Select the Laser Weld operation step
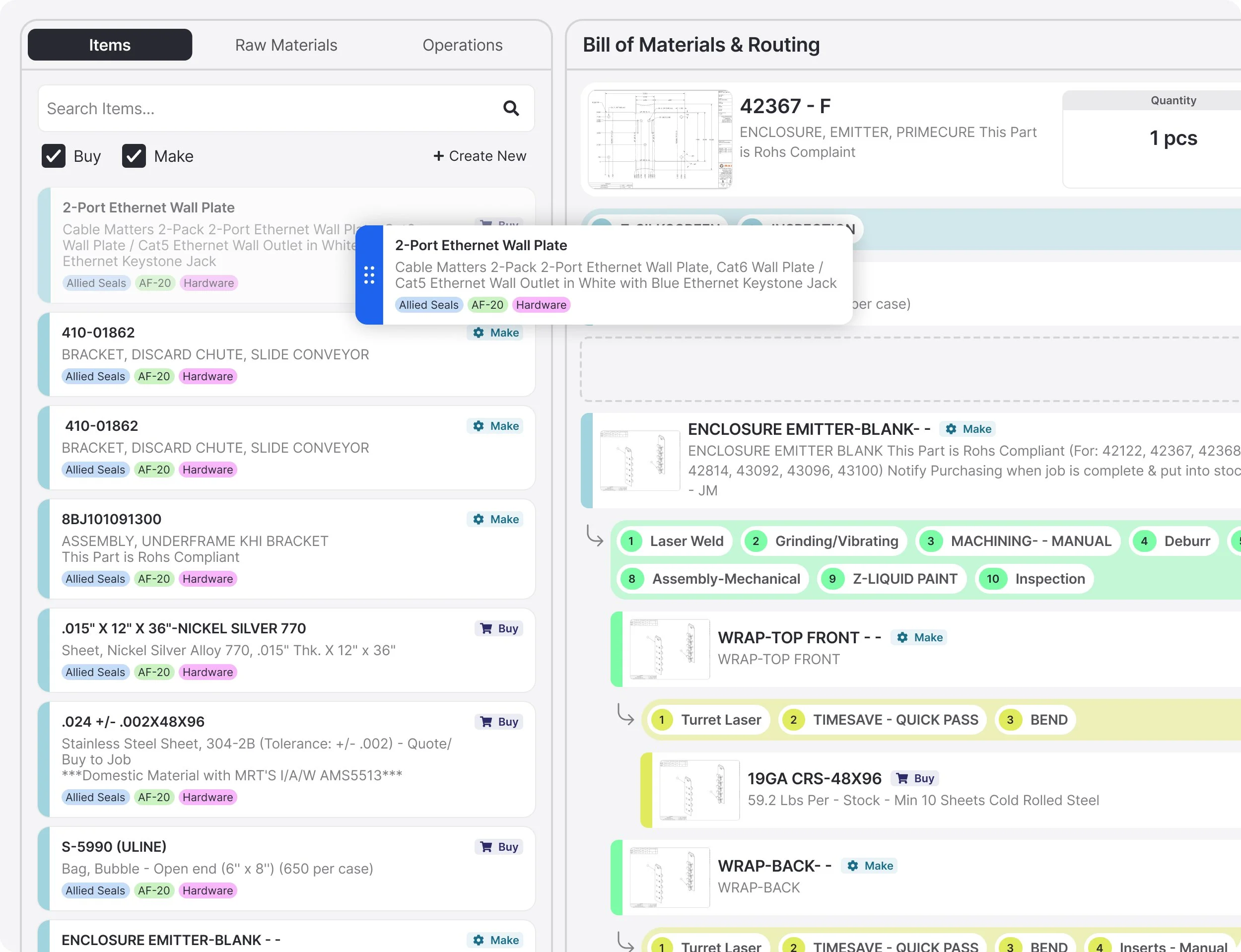The image size is (1241, 952). click(674, 541)
